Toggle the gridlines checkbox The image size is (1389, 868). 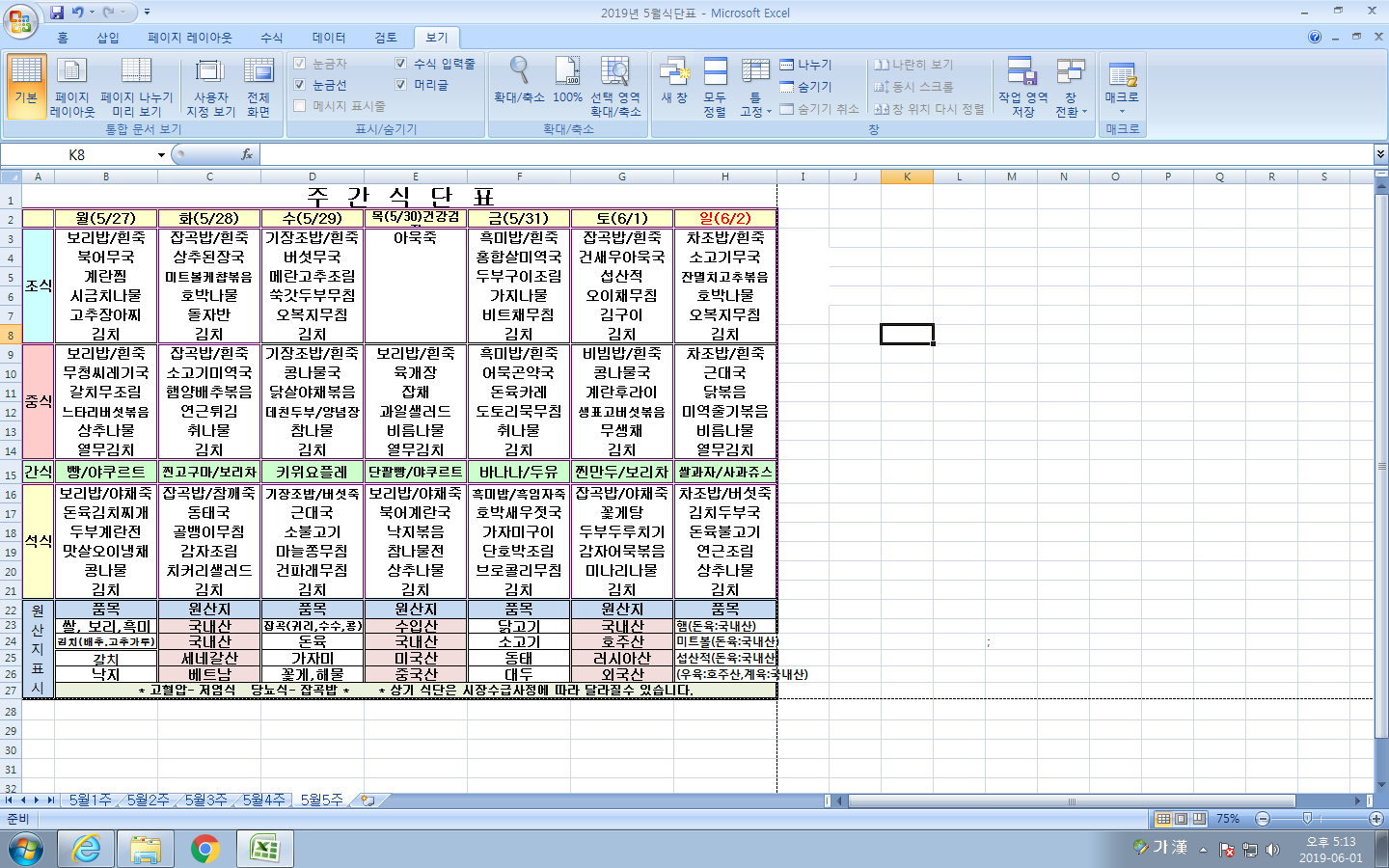point(300,85)
